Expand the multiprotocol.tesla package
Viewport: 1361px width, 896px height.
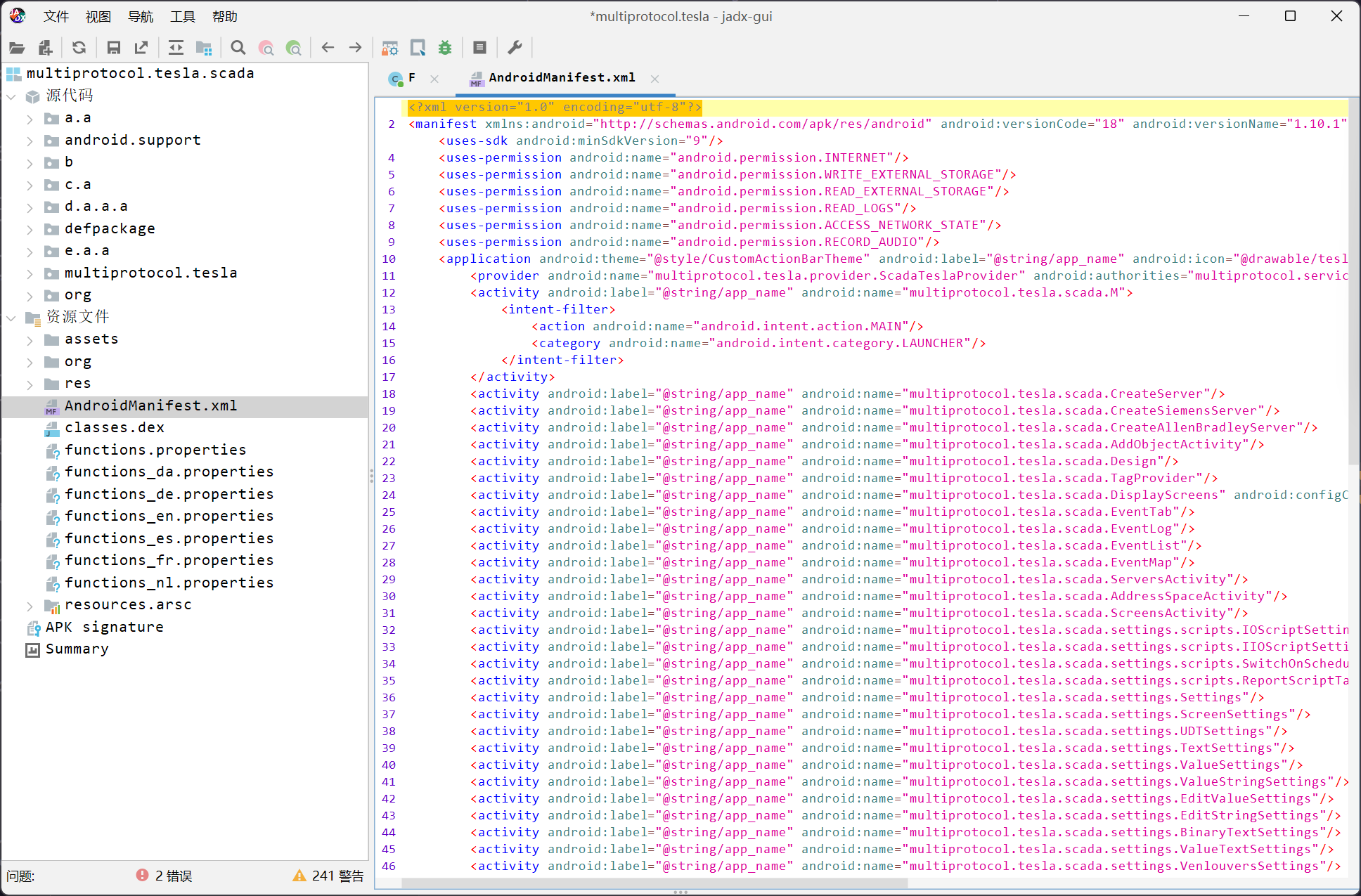(30, 273)
